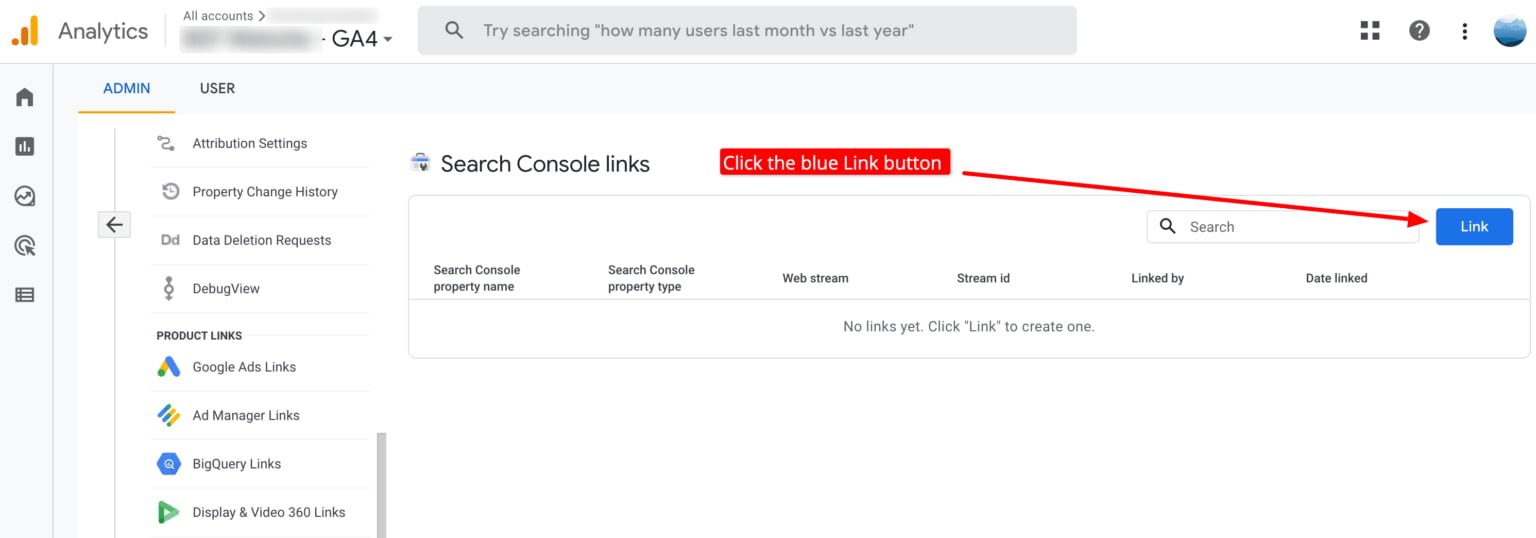The width and height of the screenshot is (1536, 538).
Task: Click the Date linked column header
Action: click(1336, 278)
